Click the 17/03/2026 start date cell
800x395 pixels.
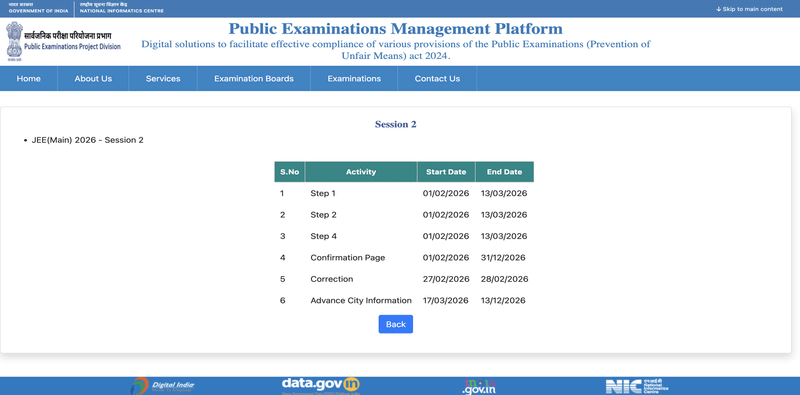446,301
